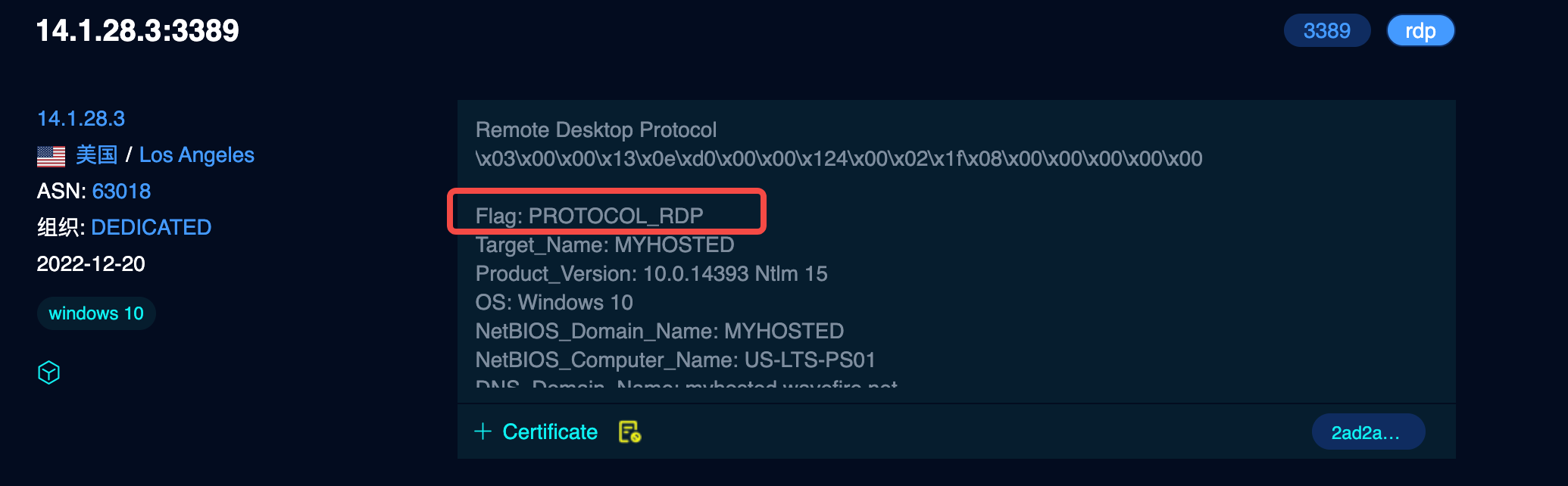Click the 14.1.28.3:3389 page heading
This screenshot has height=486, width=1568.
click(138, 31)
